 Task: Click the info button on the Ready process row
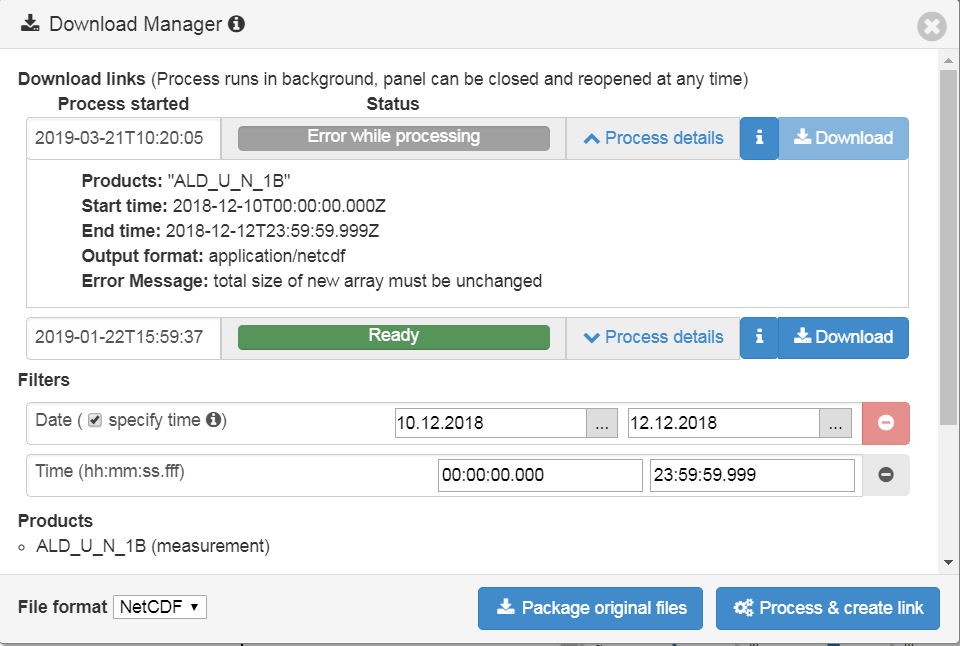[x=758, y=338]
